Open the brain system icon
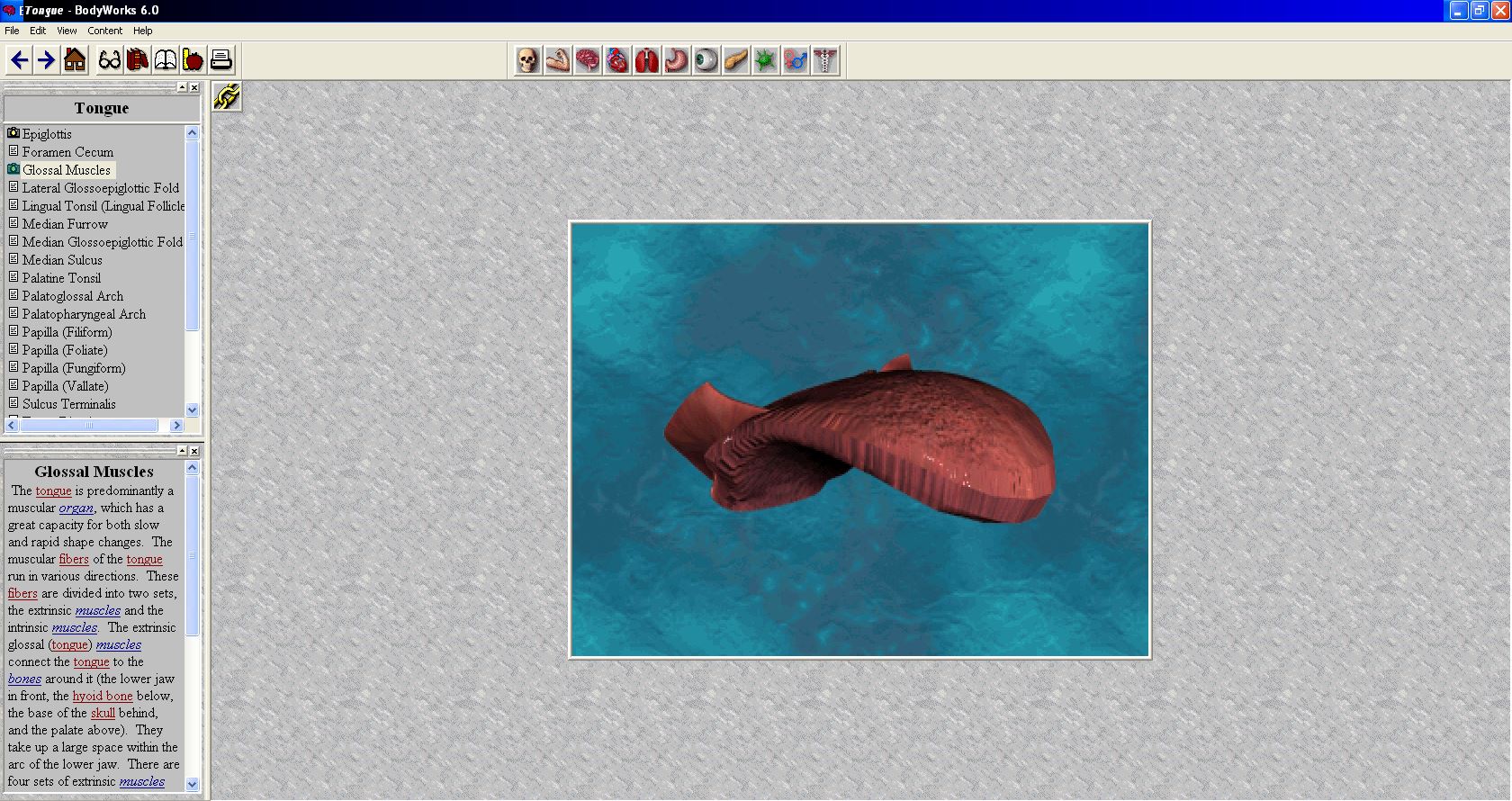Image resolution: width=1512 pixels, height=801 pixels. (x=588, y=60)
